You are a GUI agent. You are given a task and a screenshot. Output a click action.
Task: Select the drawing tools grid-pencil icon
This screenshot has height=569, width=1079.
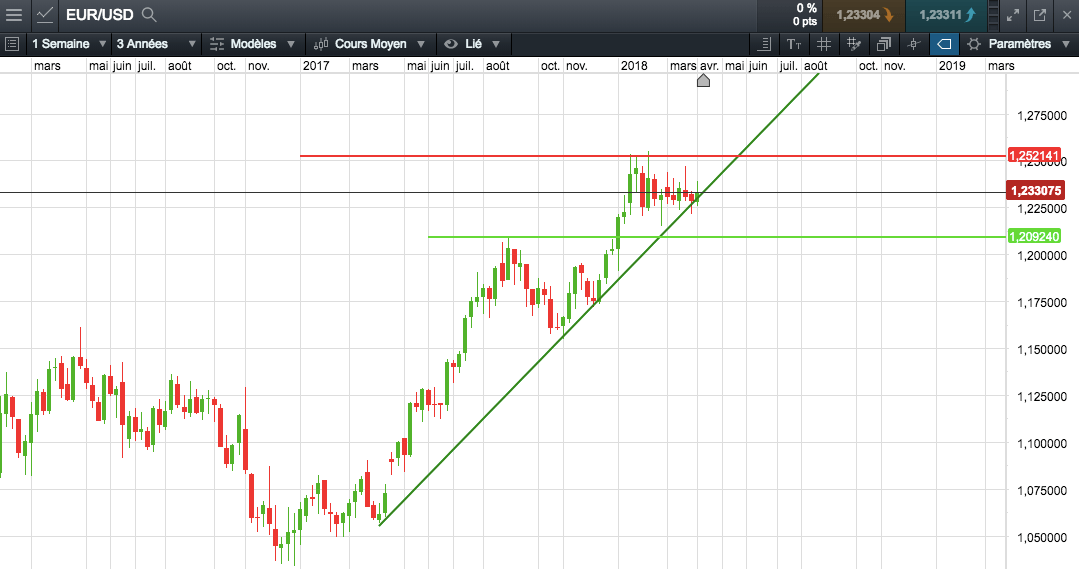click(x=854, y=44)
